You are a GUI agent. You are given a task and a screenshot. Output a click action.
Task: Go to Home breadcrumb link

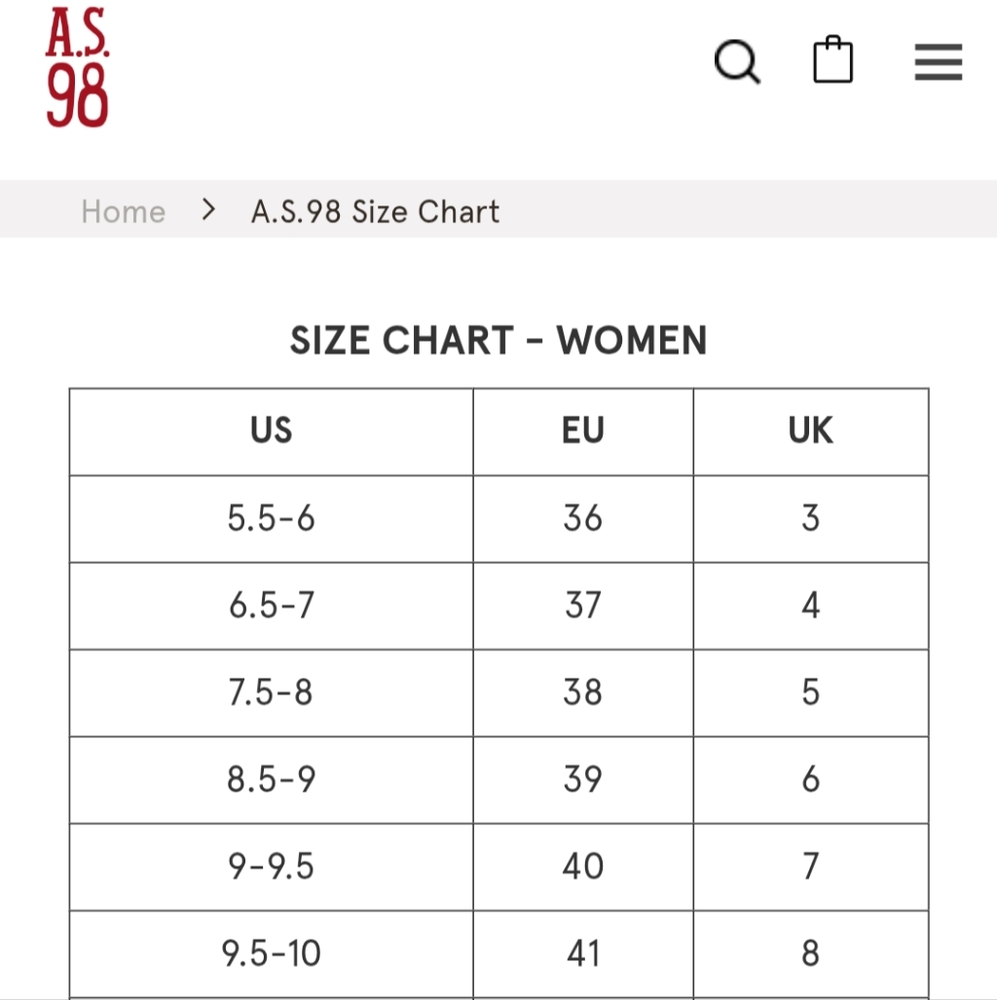click(123, 212)
